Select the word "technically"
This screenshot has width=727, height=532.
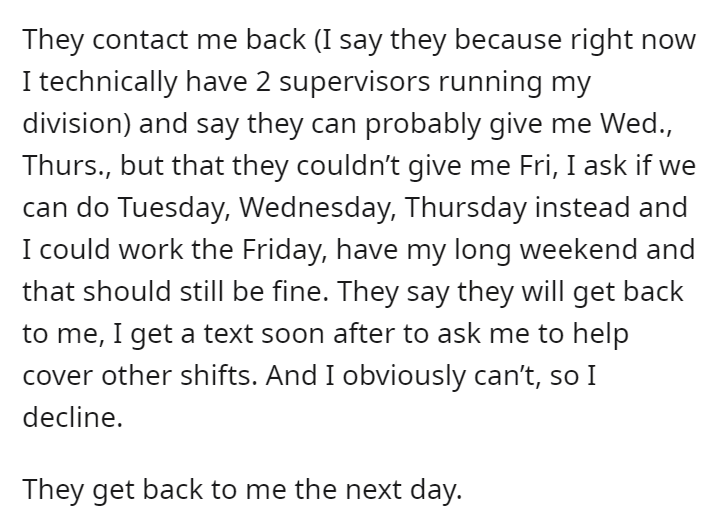tap(108, 82)
